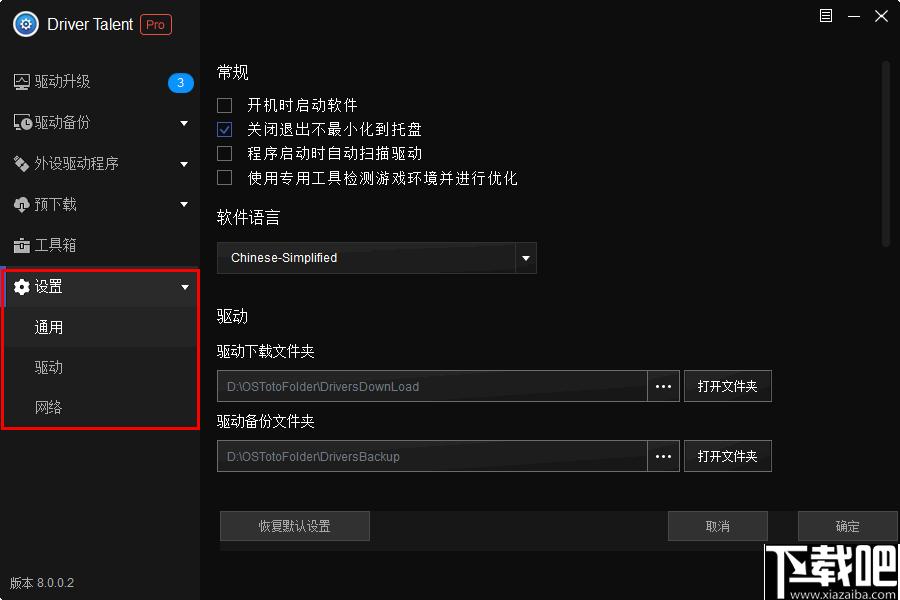Expand the 外设驱动程序 sidebar arrow
This screenshot has width=900, height=600.
[x=184, y=164]
